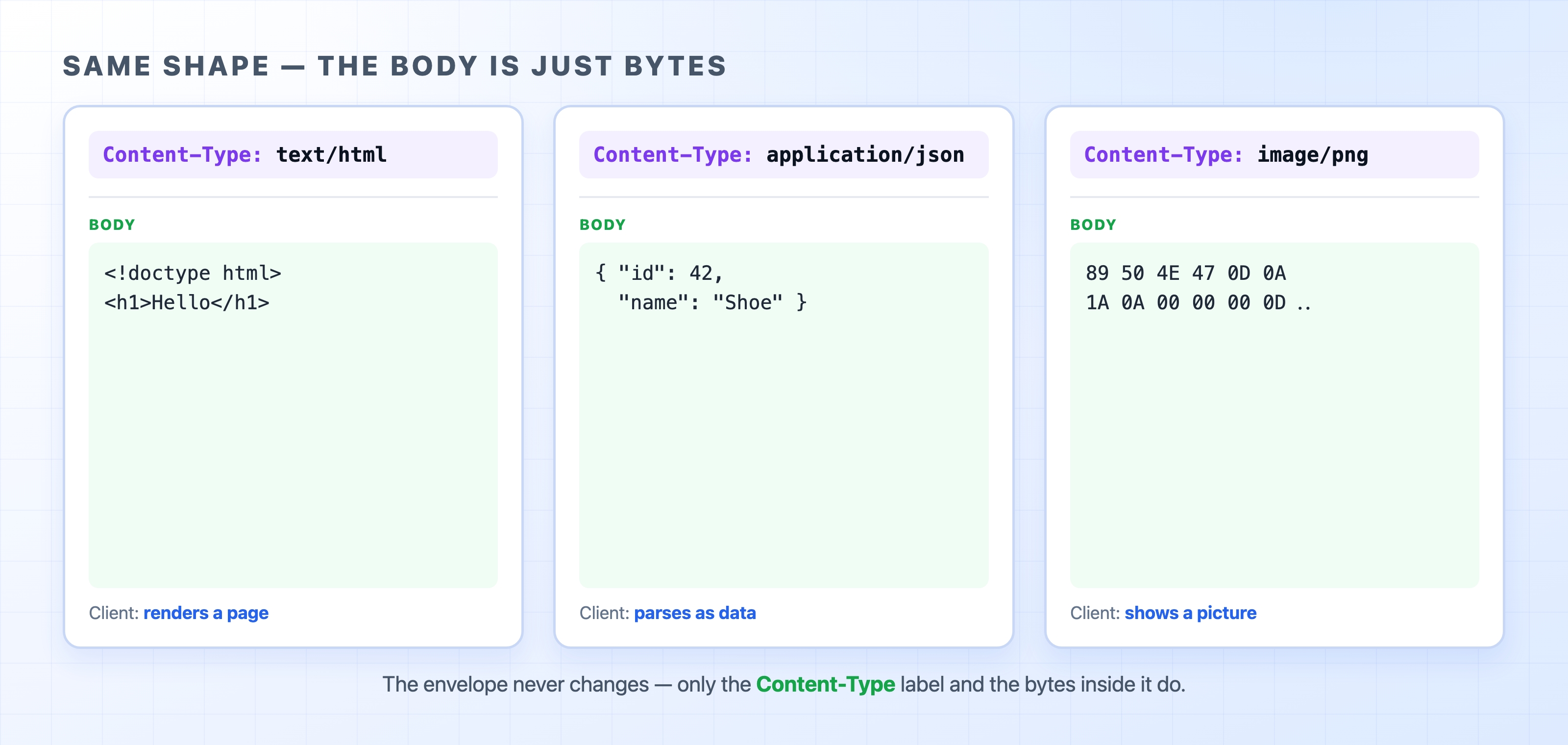Click the heading "SAME SHAPE — THE BODY IS JUST BYTES"
Image resolution: width=1568 pixels, height=745 pixels.
tap(394, 66)
